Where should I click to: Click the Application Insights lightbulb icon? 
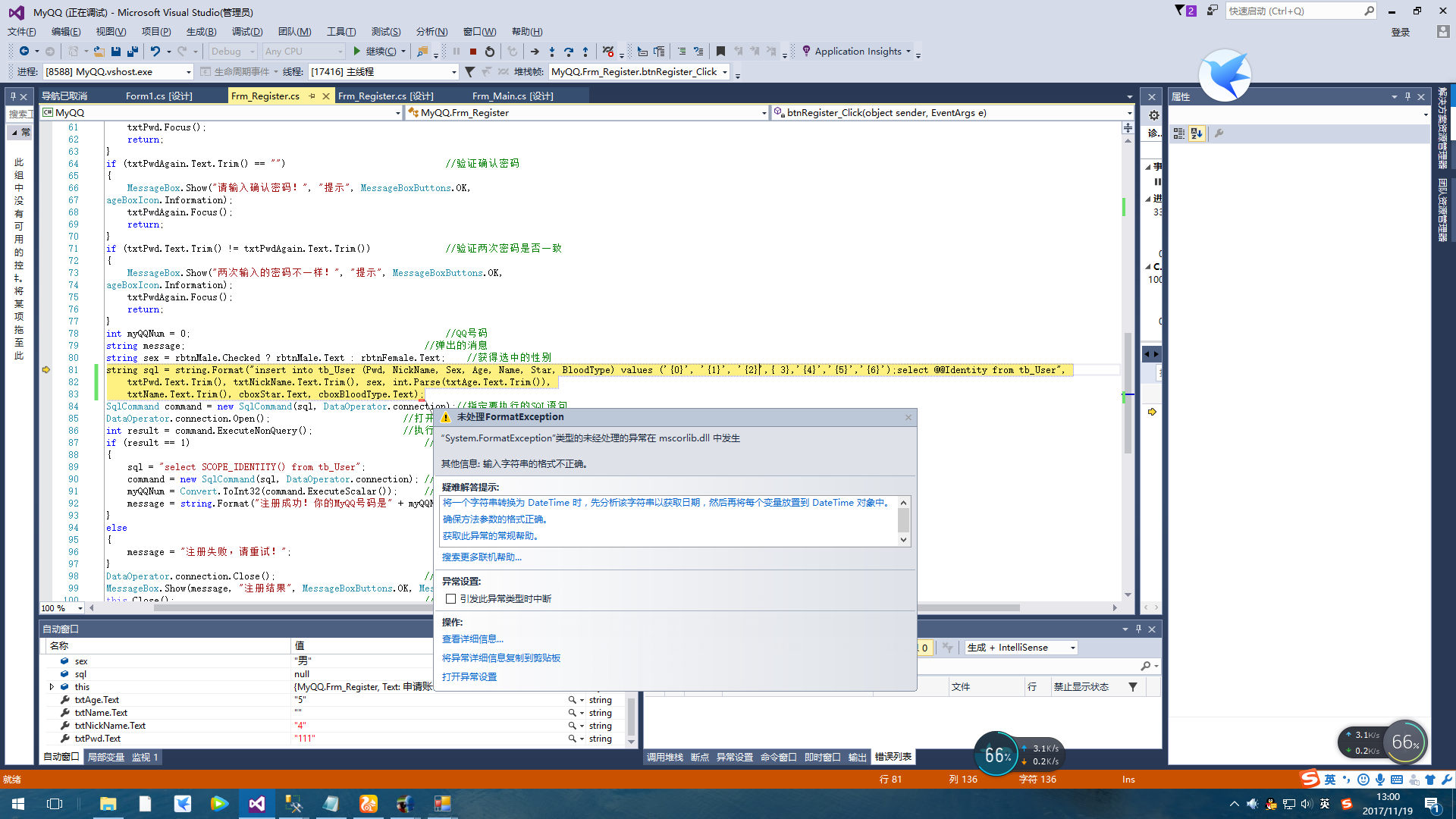[x=806, y=51]
